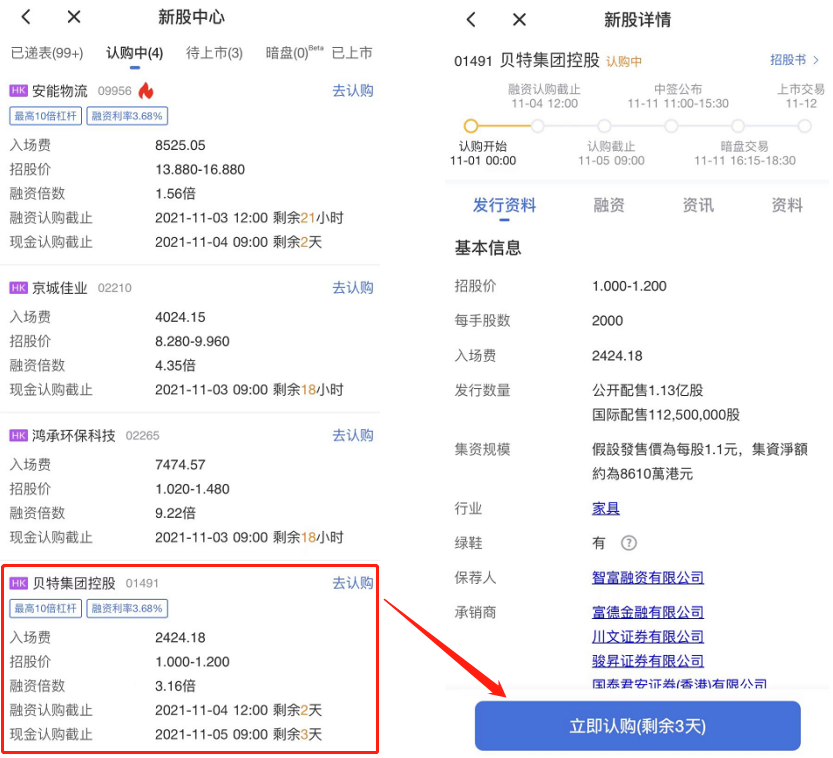This screenshot has width=833, height=758.
Task: Tap 融资利率3.68% tag under 贝特集团控股
Action: [x=127, y=608]
